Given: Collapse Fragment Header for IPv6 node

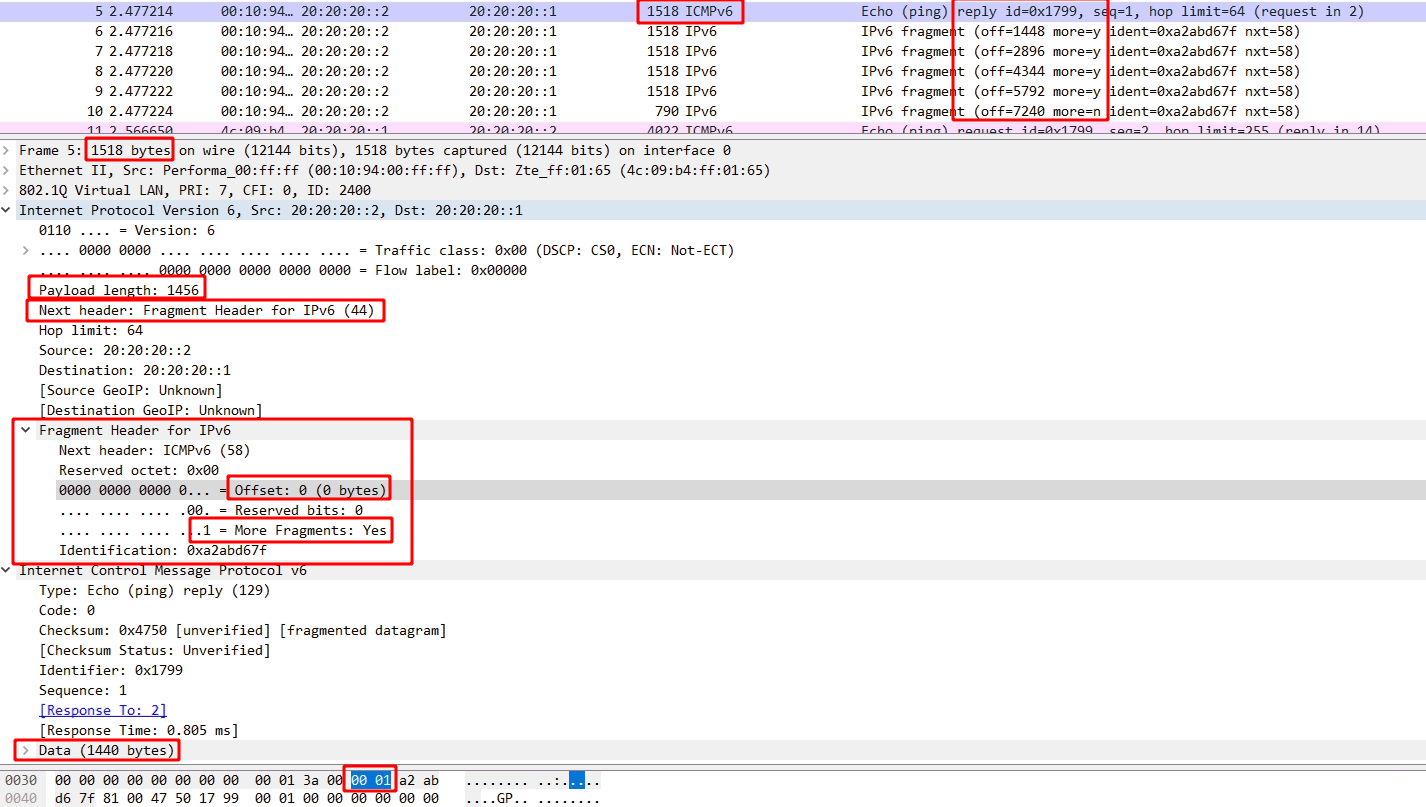Looking at the screenshot, I should click(26, 430).
